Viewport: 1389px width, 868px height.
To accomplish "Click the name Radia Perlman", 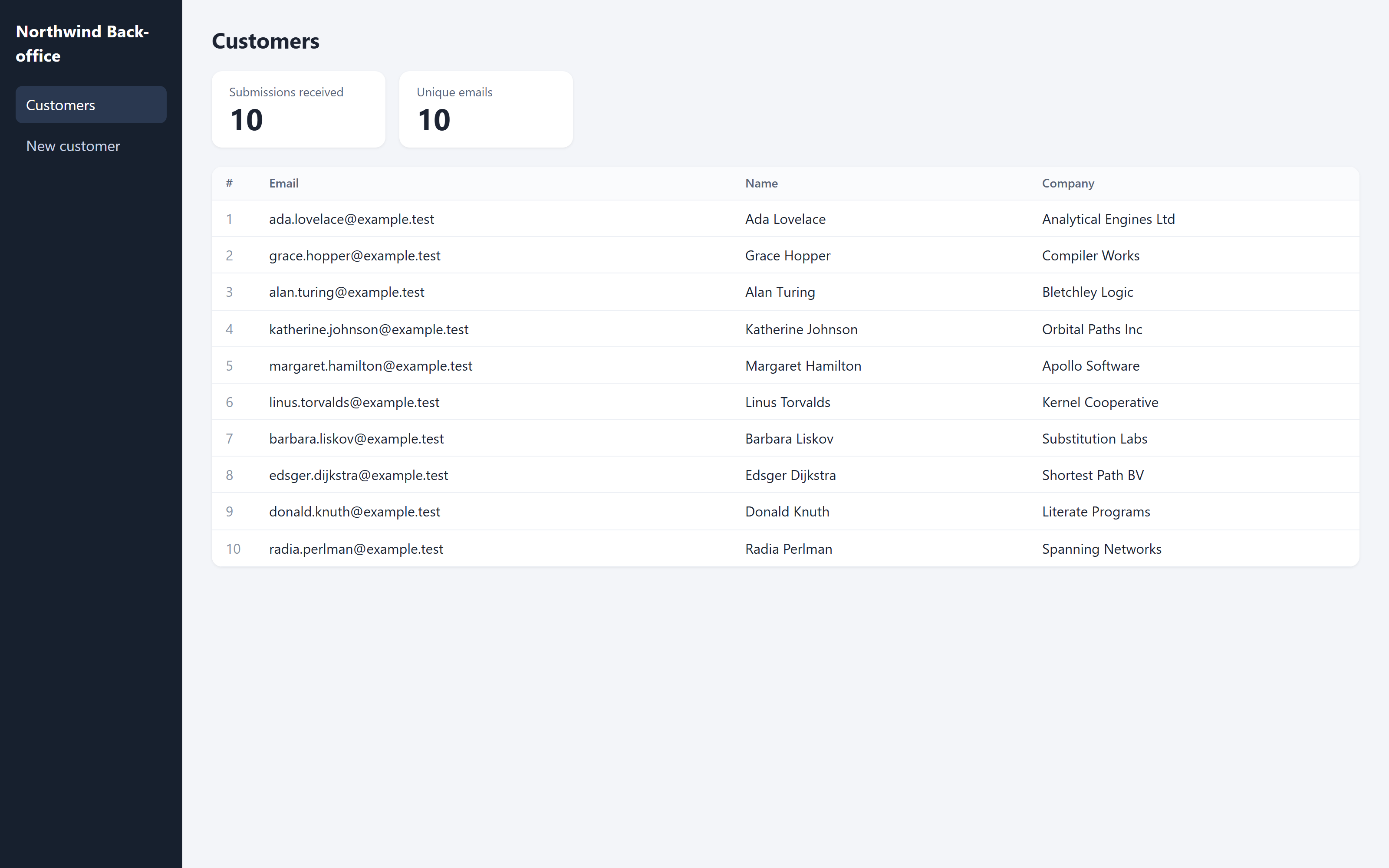I will click(789, 549).
